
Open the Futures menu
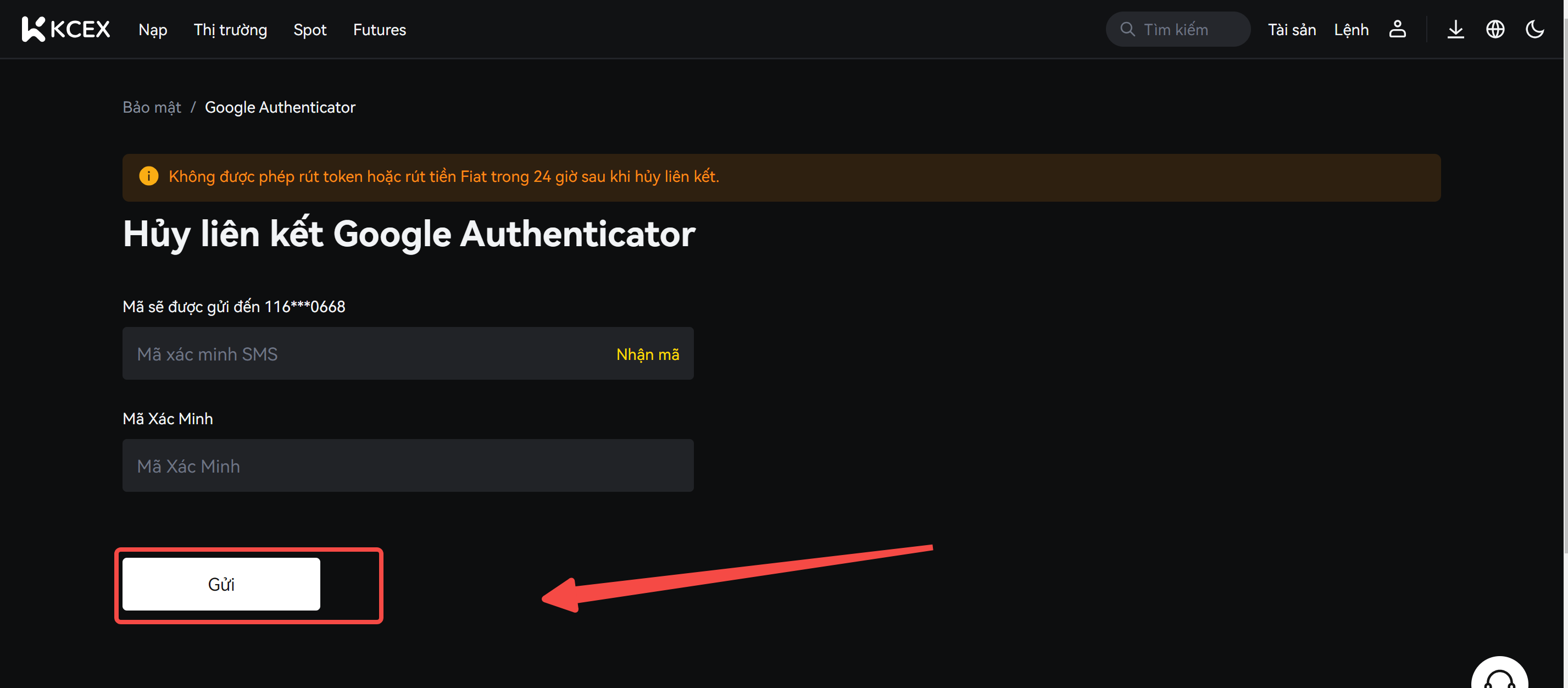(x=379, y=30)
